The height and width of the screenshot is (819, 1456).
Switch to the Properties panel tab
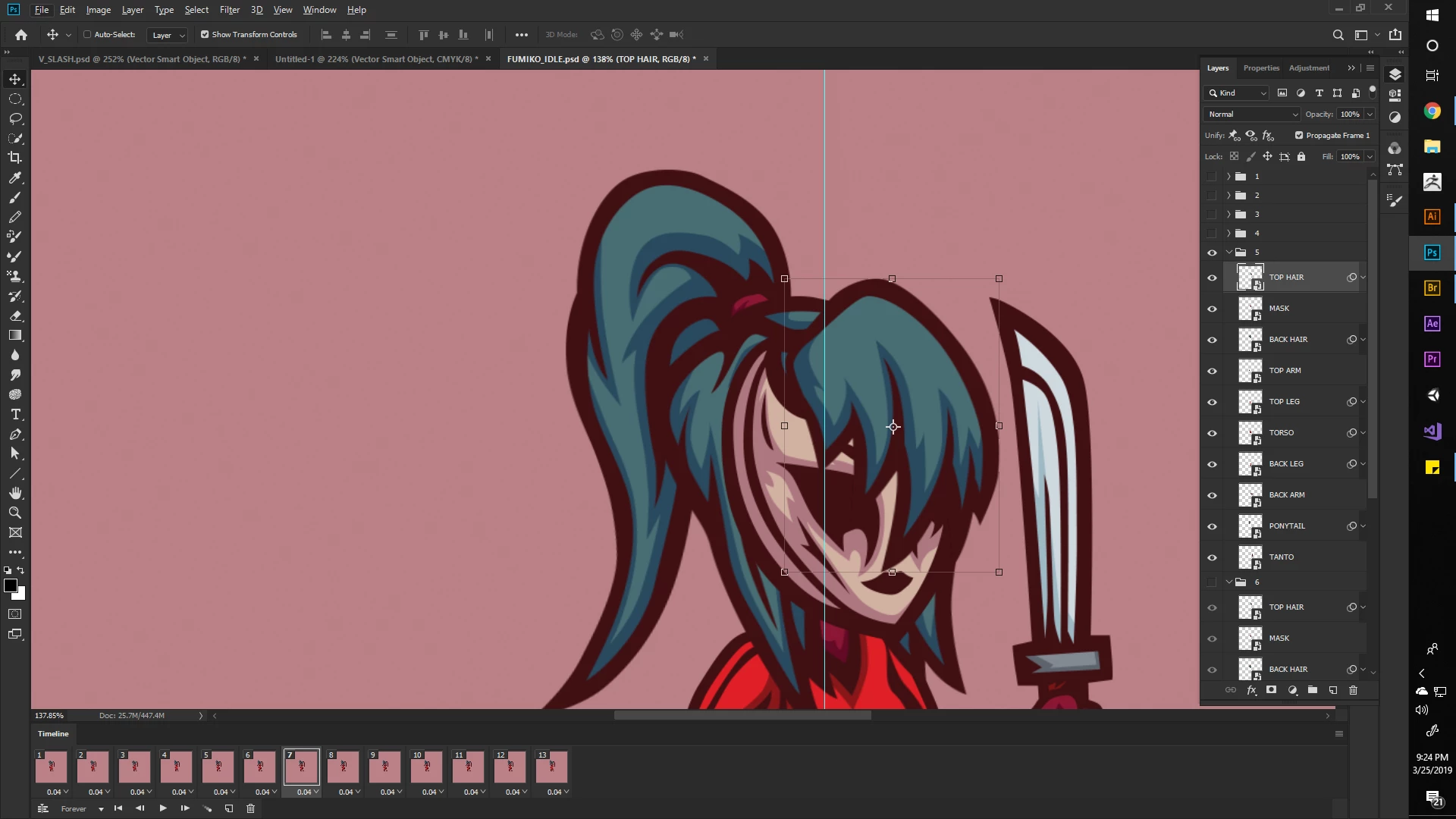pyautogui.click(x=1260, y=68)
